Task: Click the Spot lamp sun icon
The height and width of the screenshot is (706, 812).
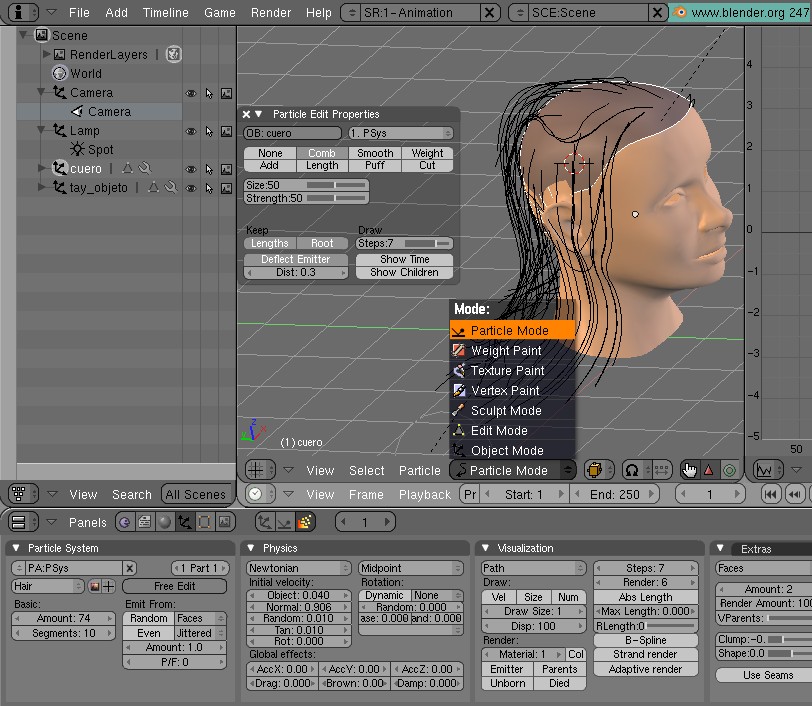Action: [x=77, y=150]
